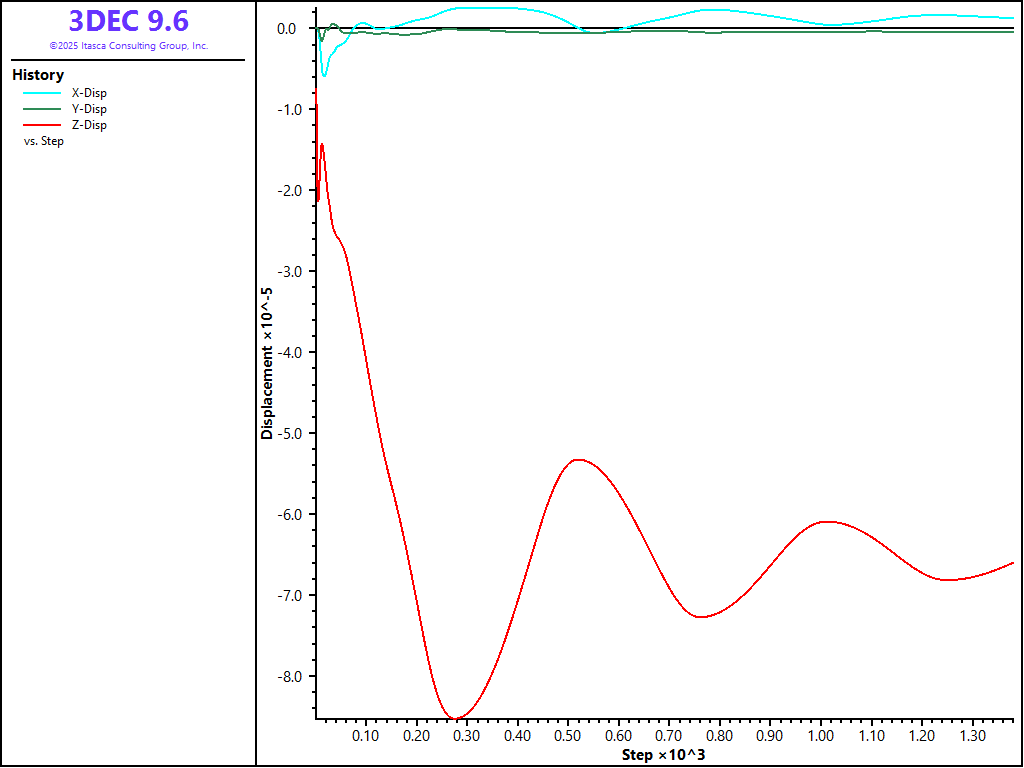
Task: Click the cyan X-Disp legend line
Action: pos(41,93)
